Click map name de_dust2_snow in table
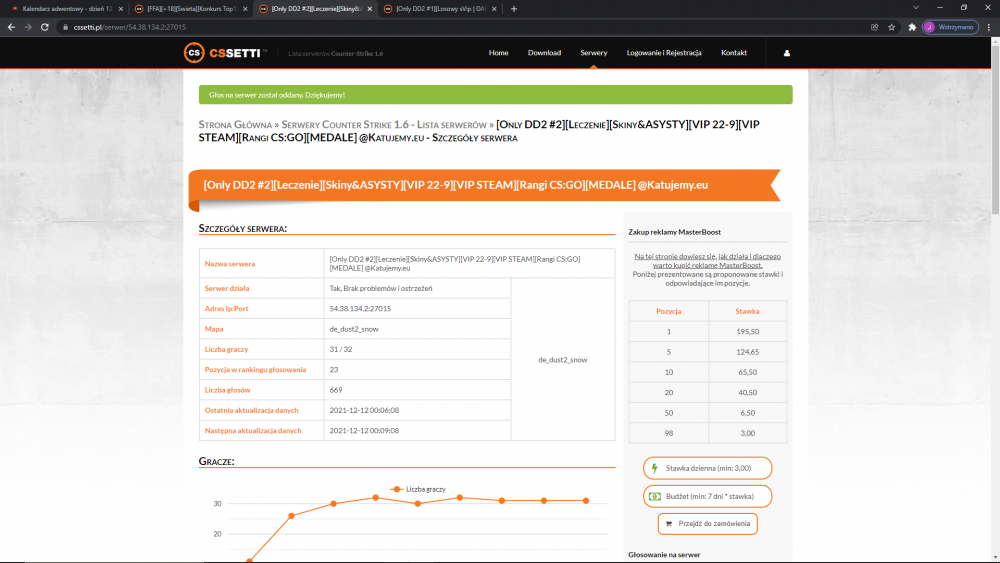1000x563 pixels. click(x=354, y=329)
